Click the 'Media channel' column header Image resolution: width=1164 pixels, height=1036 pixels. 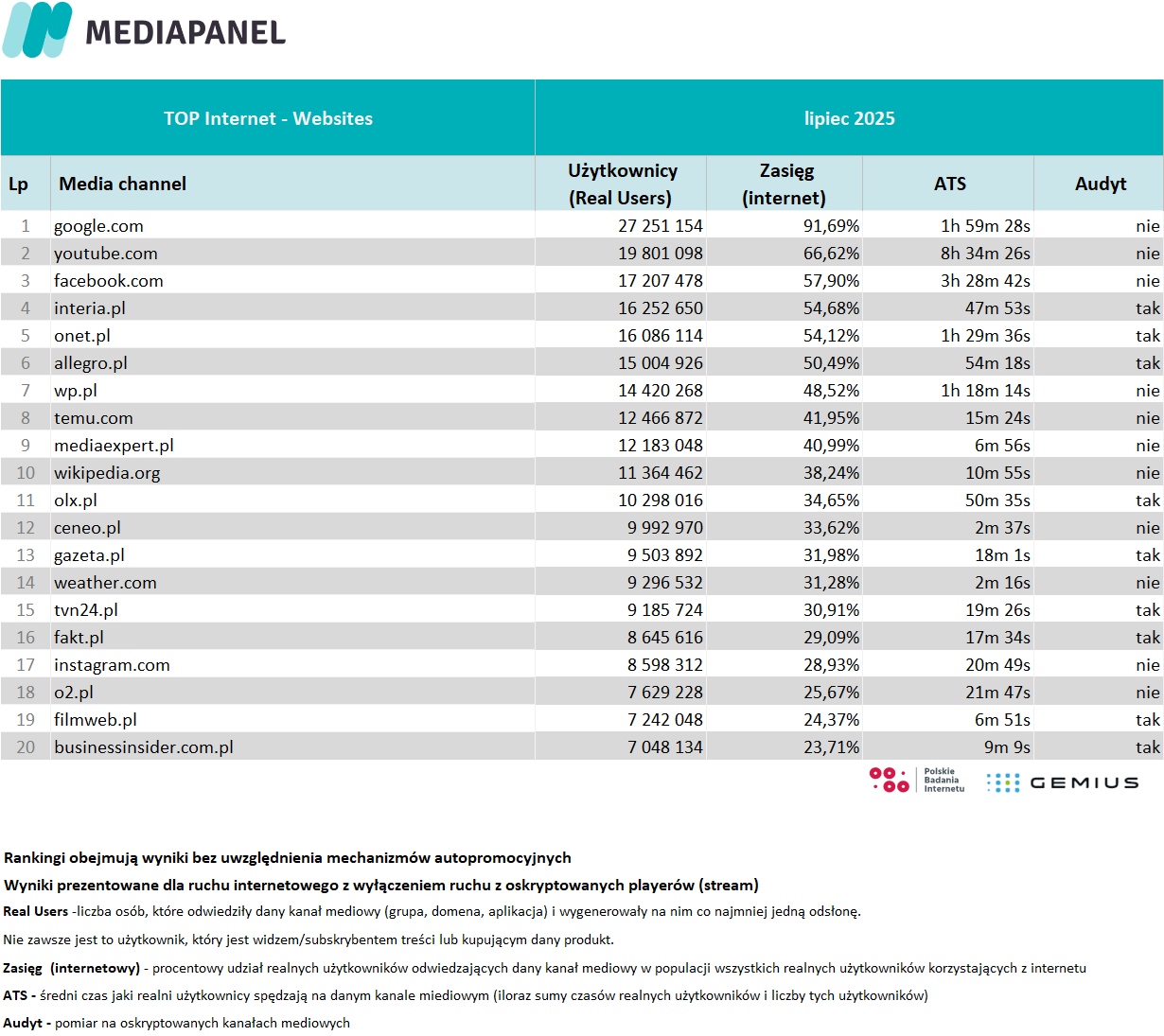122,184
